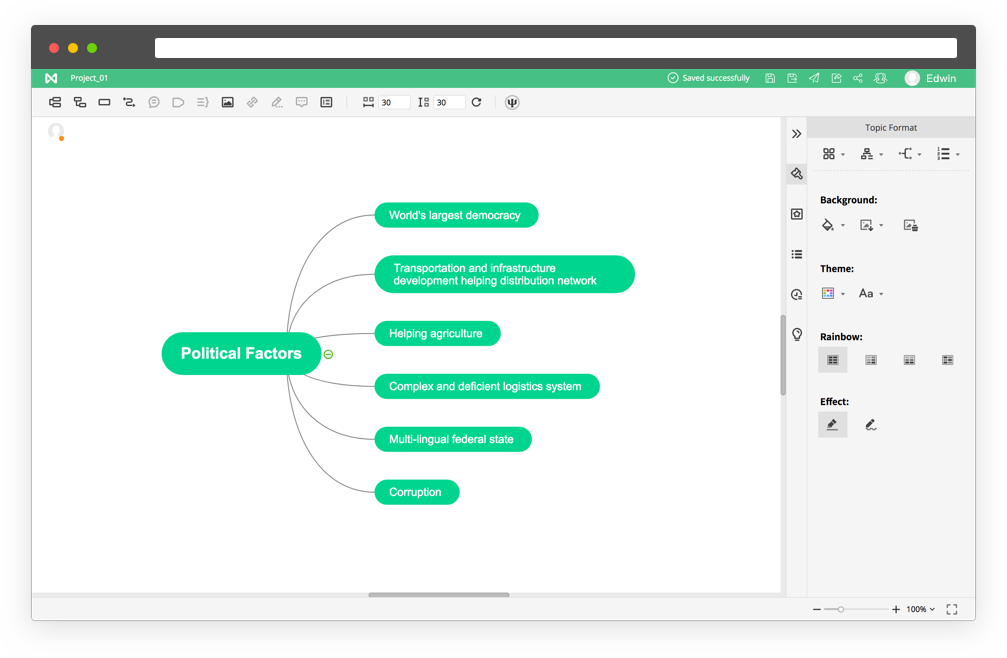Select the Corruption topic node

coord(416,492)
